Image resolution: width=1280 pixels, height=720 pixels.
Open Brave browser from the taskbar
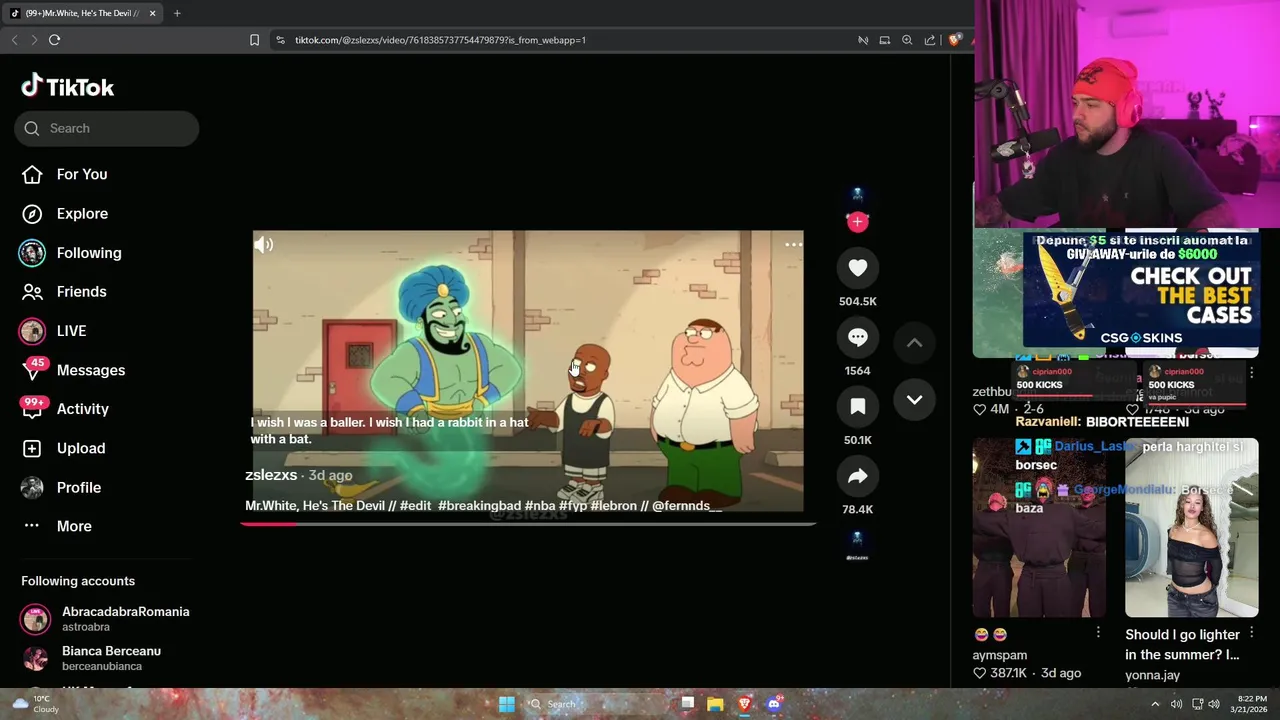(x=744, y=704)
